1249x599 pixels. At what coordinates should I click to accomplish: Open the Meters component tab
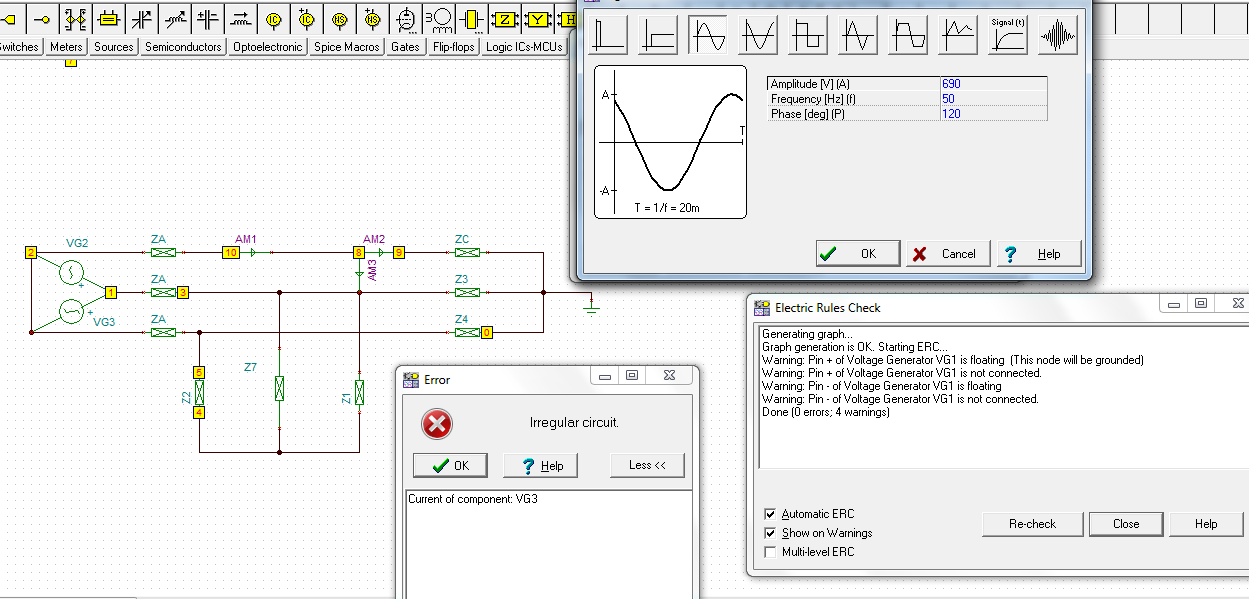coord(66,47)
